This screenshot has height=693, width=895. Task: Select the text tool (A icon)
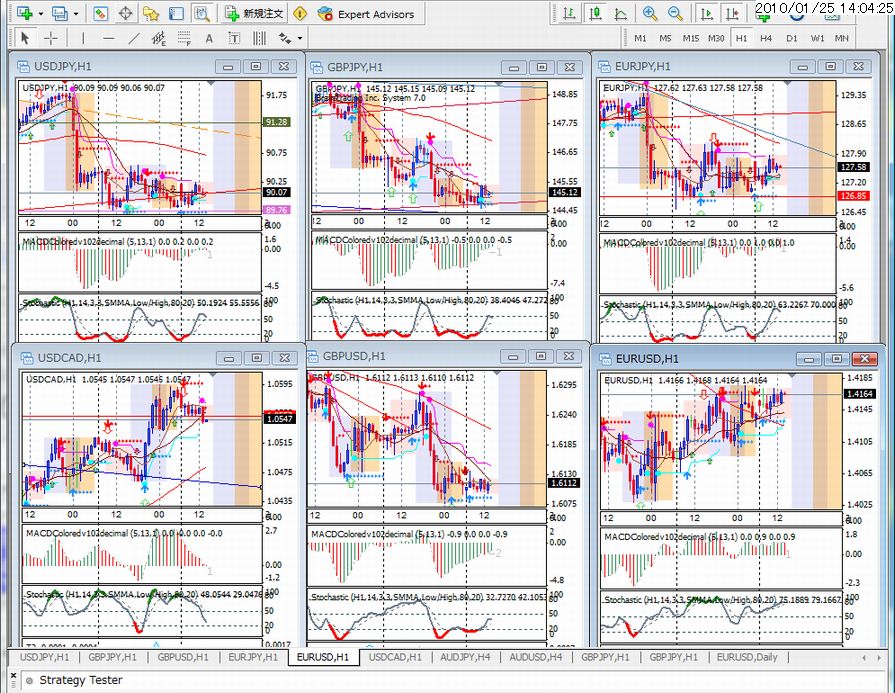tap(209, 38)
